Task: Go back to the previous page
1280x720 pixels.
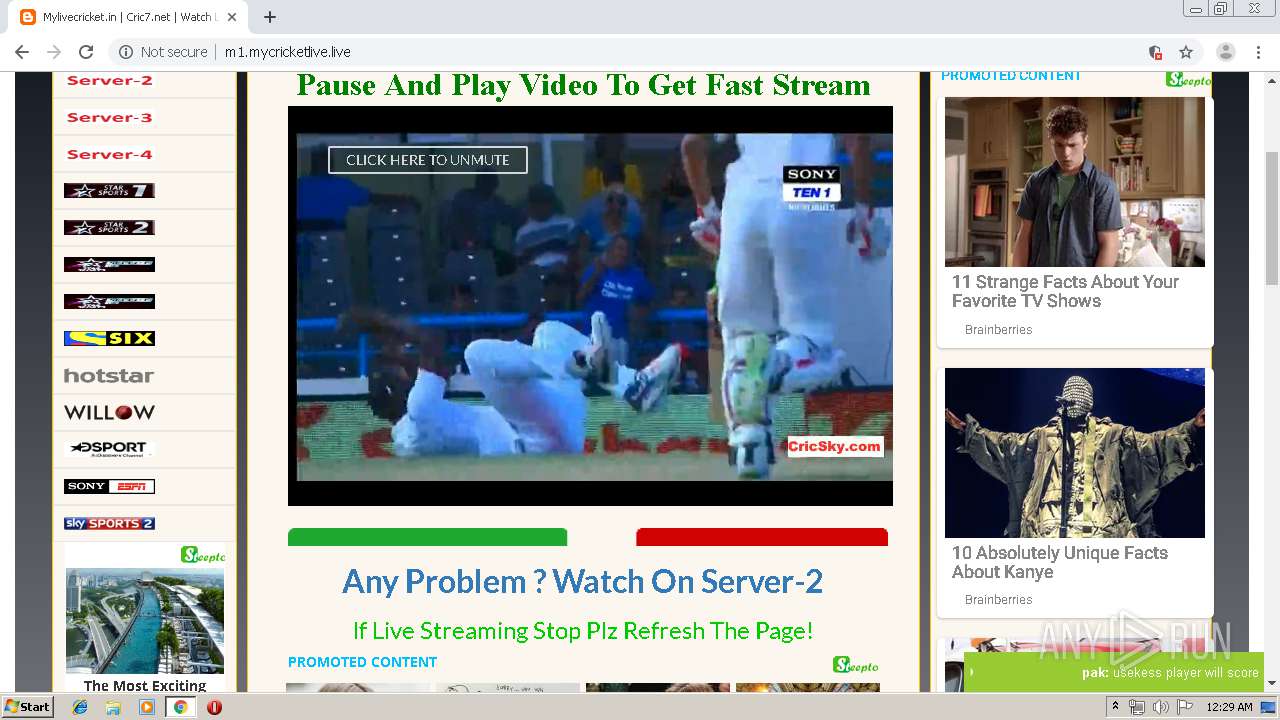Action: 22,52
